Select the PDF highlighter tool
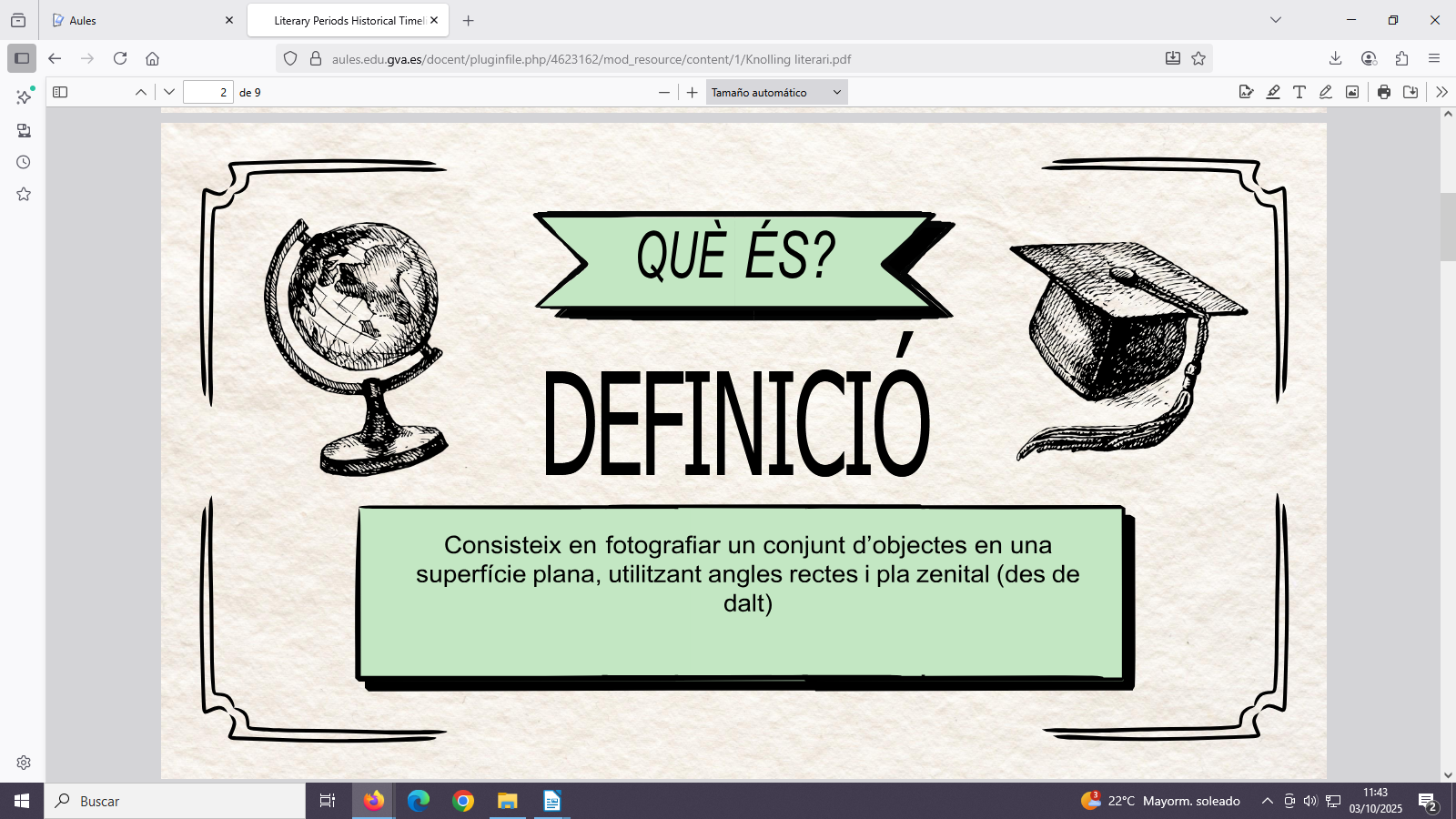Image resolution: width=1456 pixels, height=819 pixels. click(x=1273, y=91)
